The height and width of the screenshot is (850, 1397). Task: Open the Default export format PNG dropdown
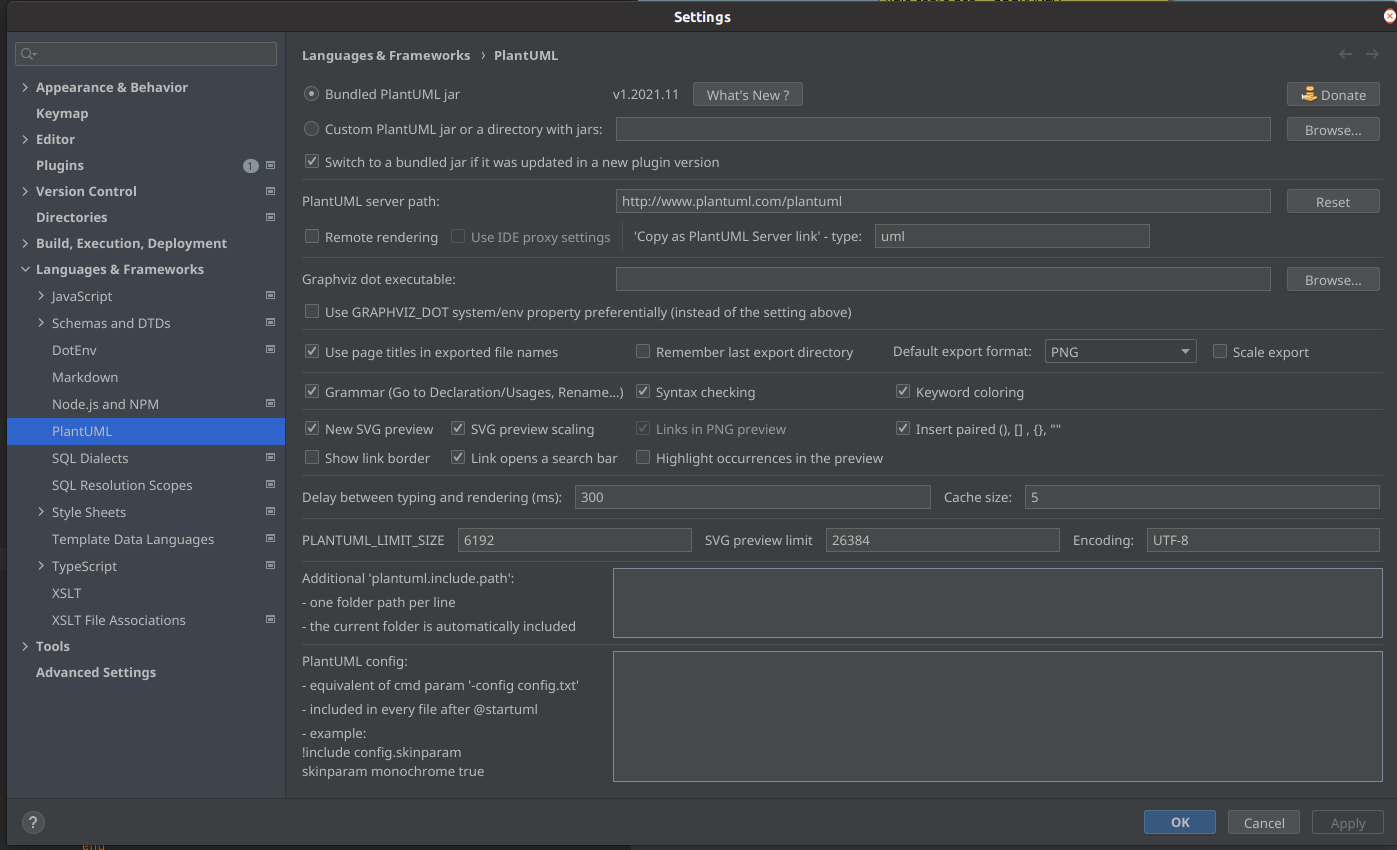(x=1120, y=352)
